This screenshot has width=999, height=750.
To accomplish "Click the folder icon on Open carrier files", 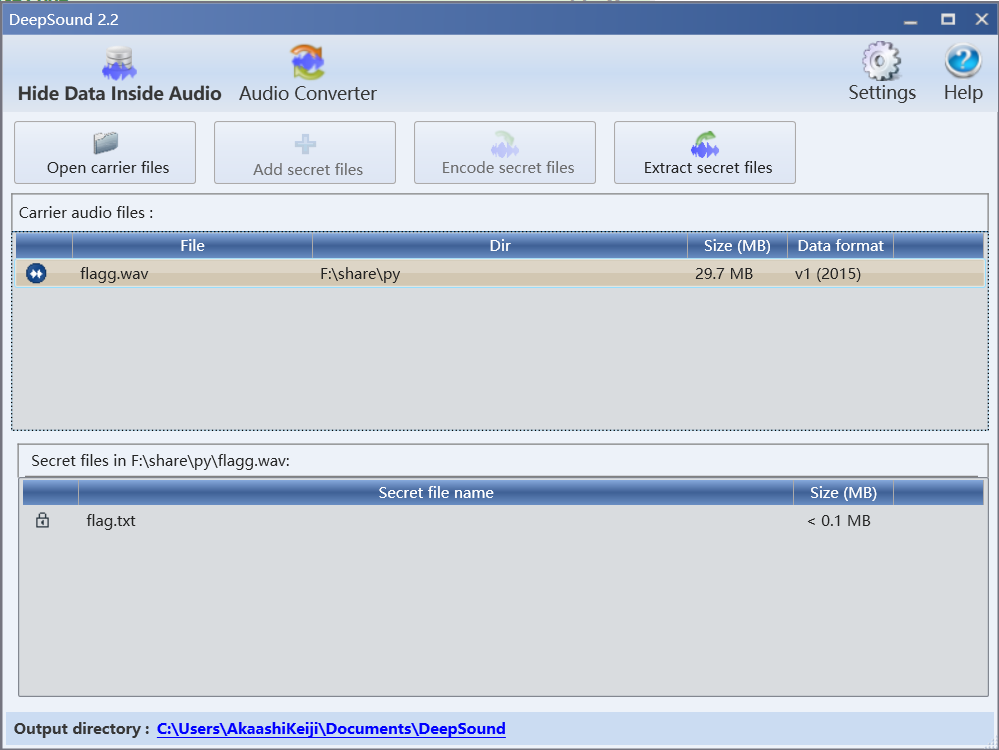I will coord(106,143).
